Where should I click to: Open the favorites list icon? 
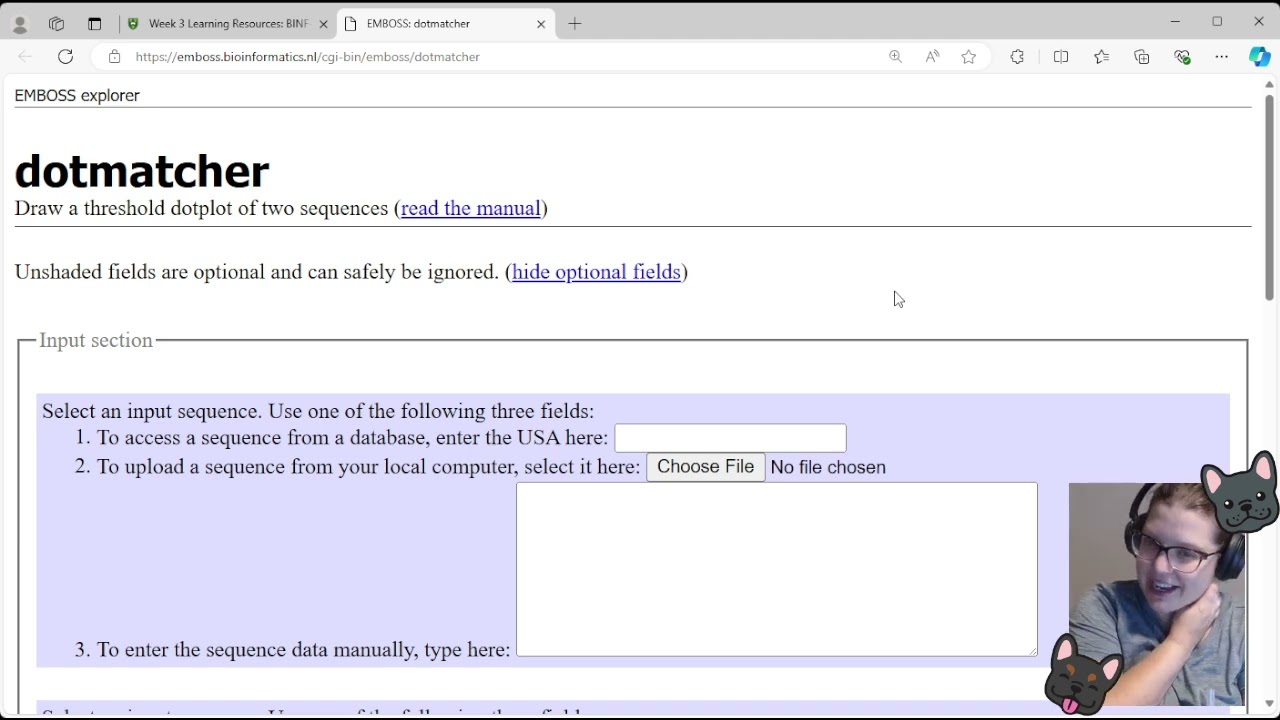pyautogui.click(x=1101, y=57)
